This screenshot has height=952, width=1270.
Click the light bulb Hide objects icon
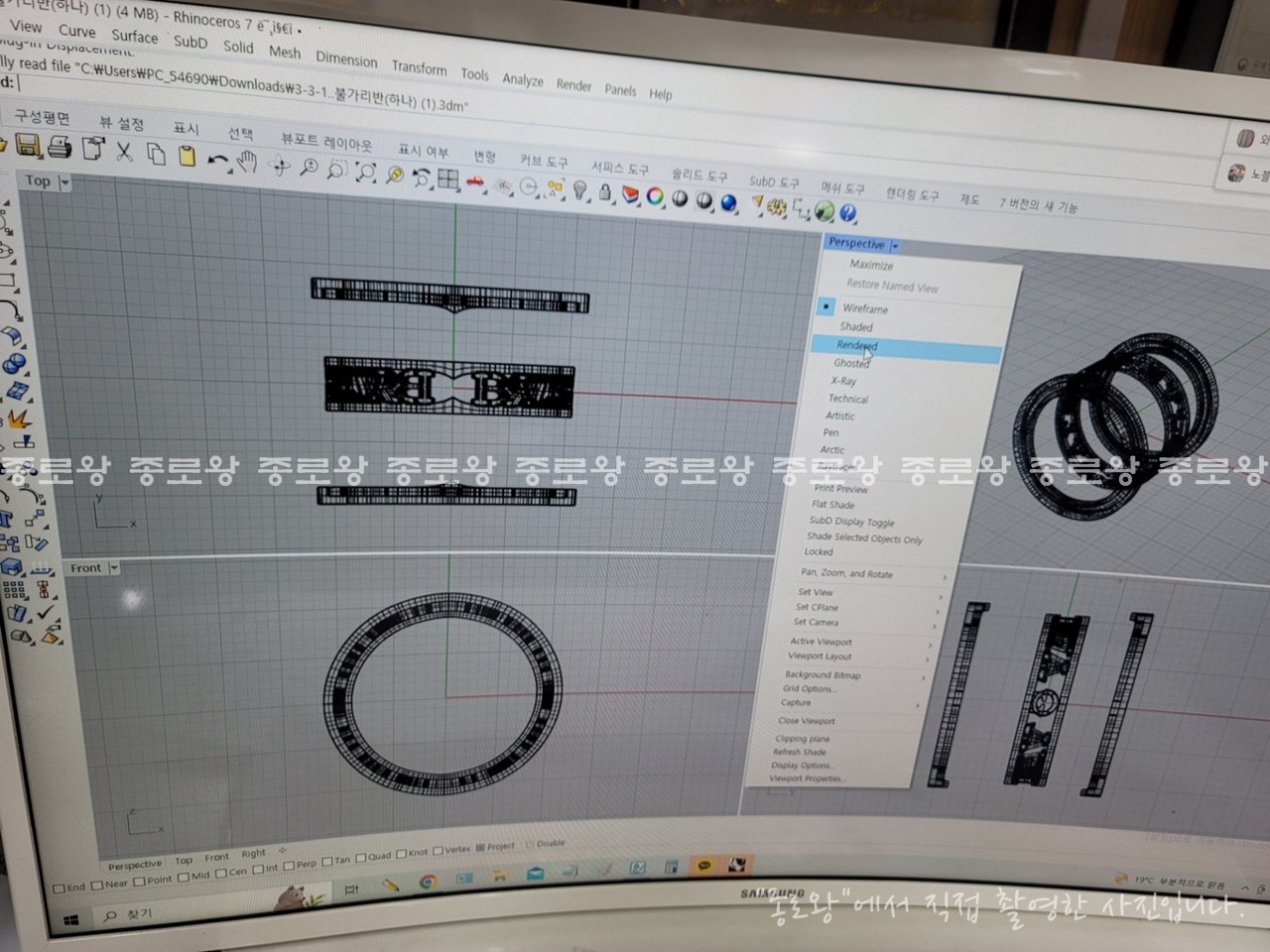click(579, 189)
